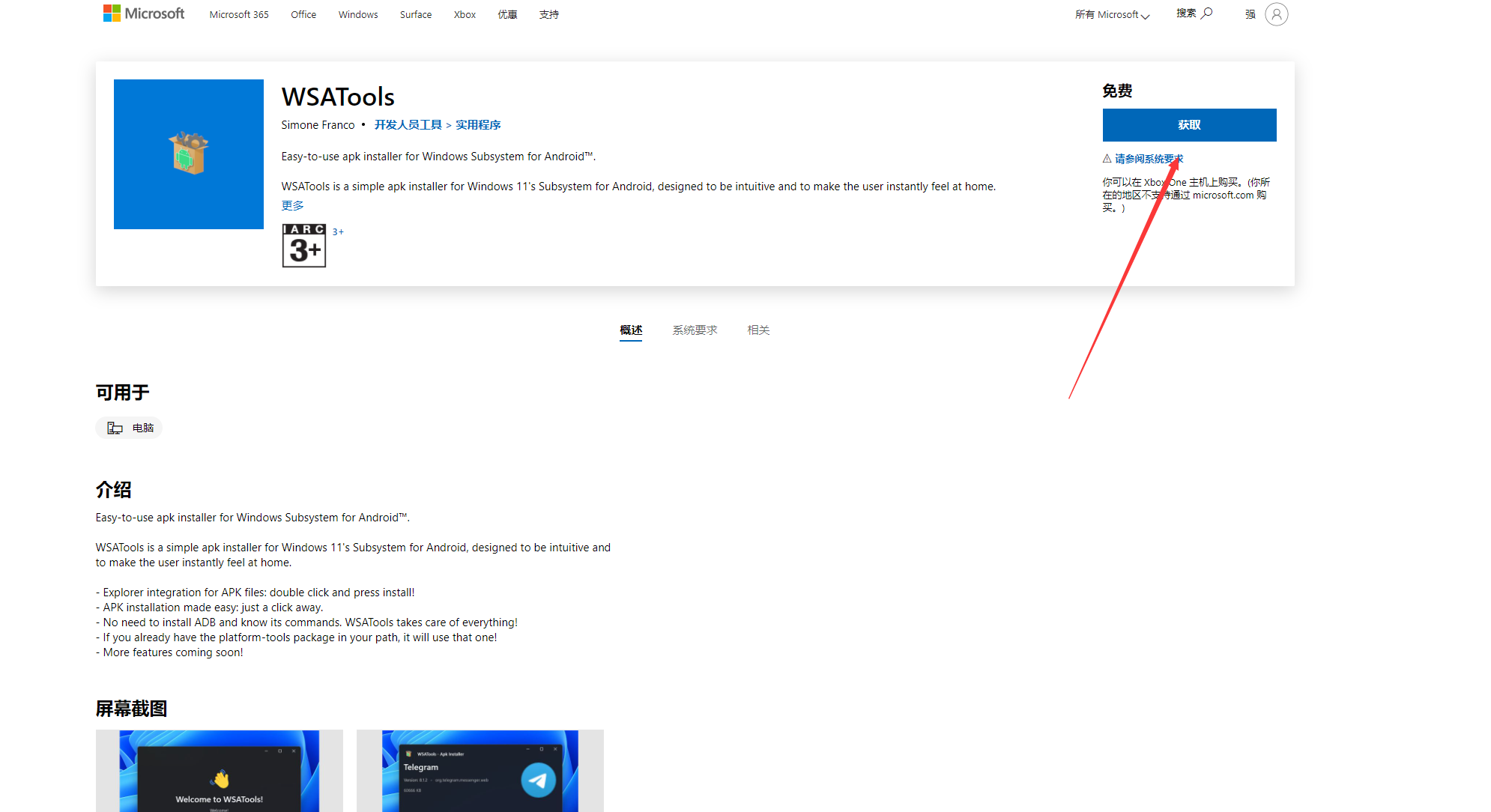The height and width of the screenshot is (812, 1491).
Task: Click the IARC 3+ rating badge
Action: (x=303, y=245)
